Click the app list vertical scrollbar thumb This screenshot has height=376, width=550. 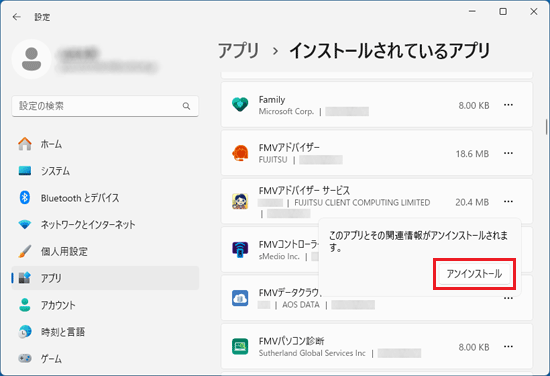tap(546, 127)
